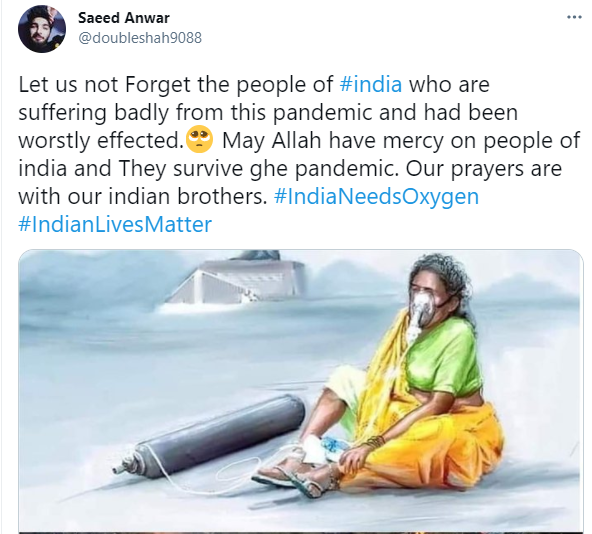The image size is (592, 534).
Task: Open the three-dot more options menu
Action: 574,17
